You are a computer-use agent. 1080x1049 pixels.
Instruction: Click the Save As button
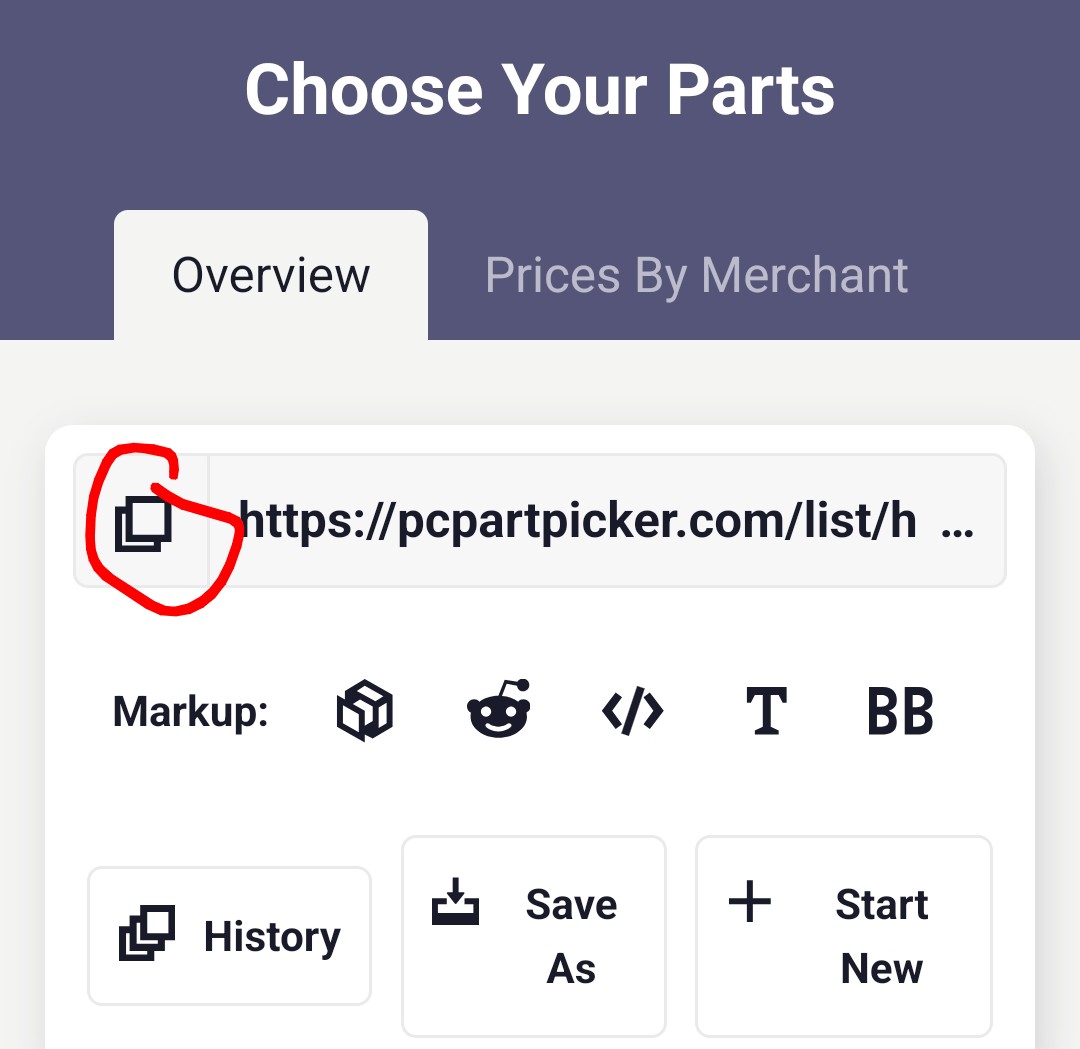click(533, 936)
